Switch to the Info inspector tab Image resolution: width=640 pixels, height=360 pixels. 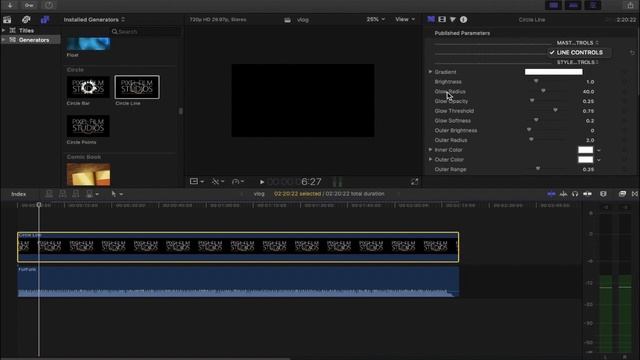point(464,19)
